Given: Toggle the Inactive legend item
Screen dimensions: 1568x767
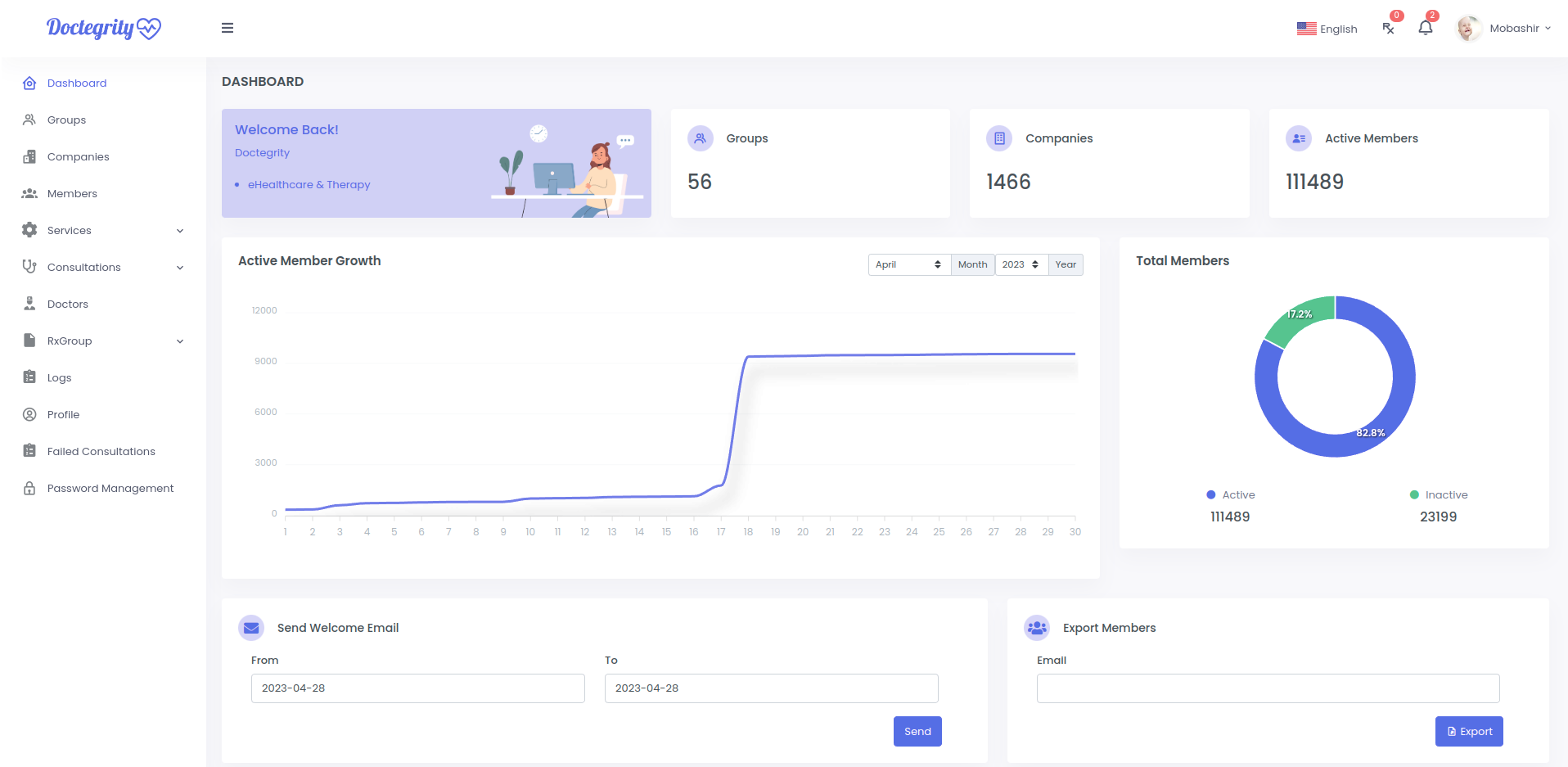Looking at the screenshot, I should 1439,494.
